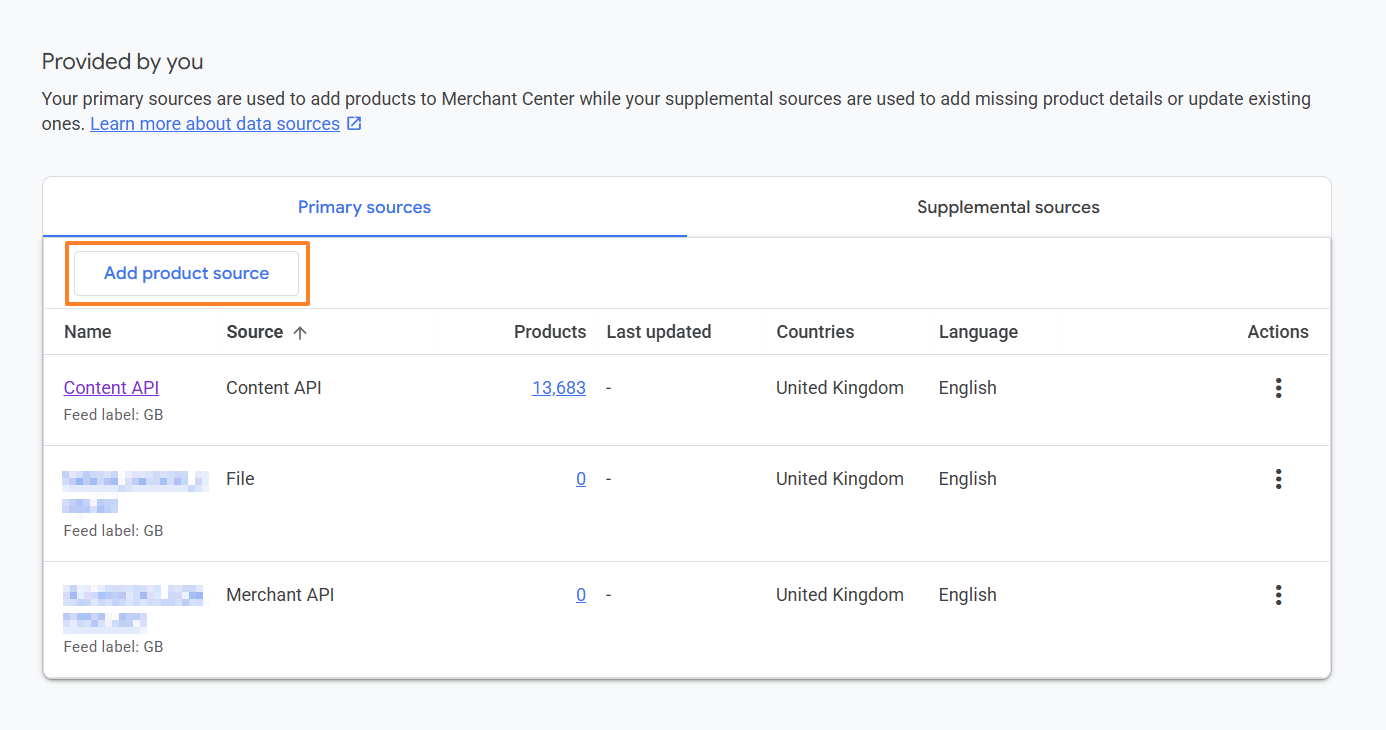Sort table by Name column header
The height and width of the screenshot is (730, 1386).
coord(88,332)
